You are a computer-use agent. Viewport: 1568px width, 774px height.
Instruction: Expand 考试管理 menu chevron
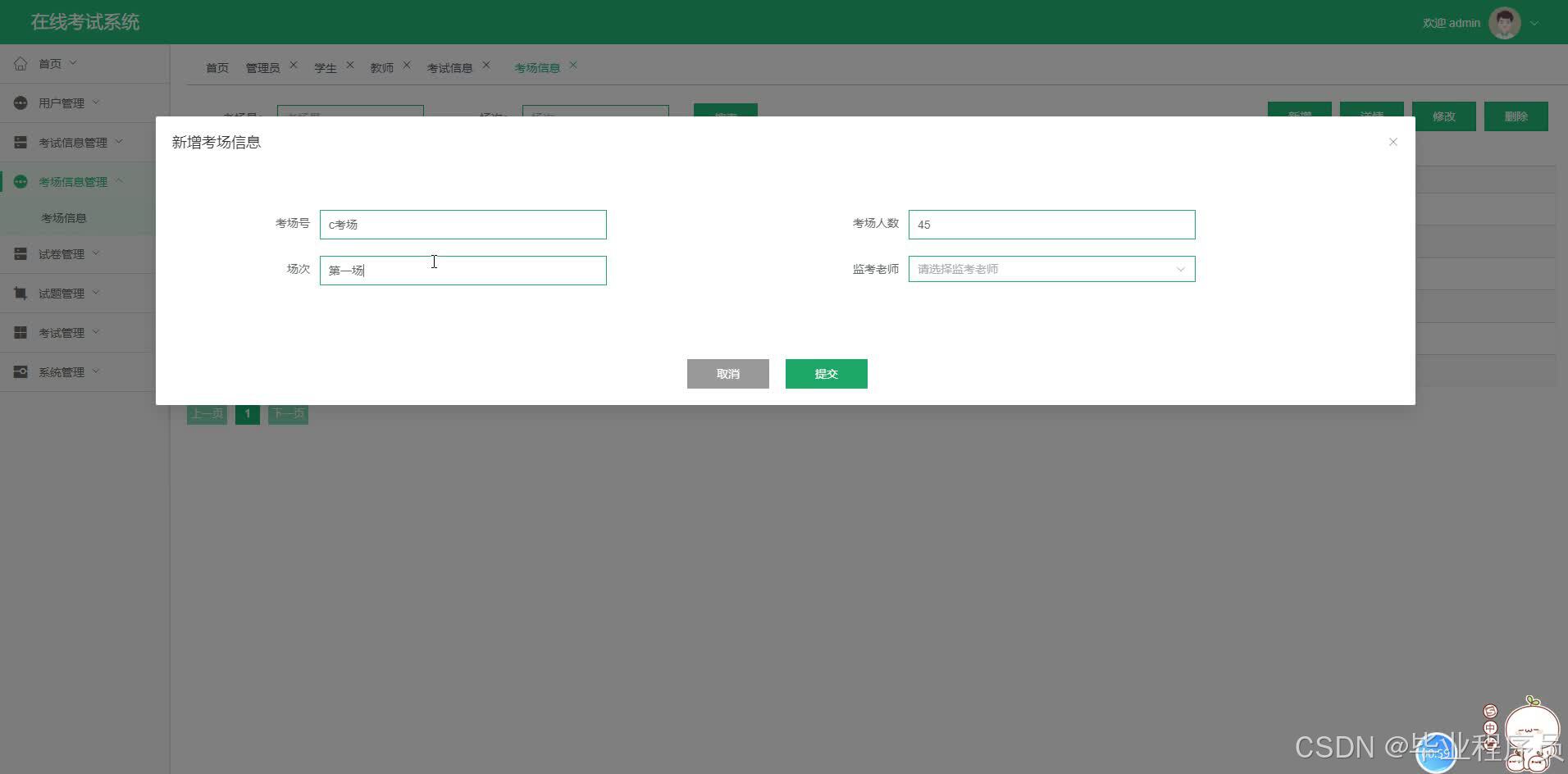pyautogui.click(x=96, y=331)
